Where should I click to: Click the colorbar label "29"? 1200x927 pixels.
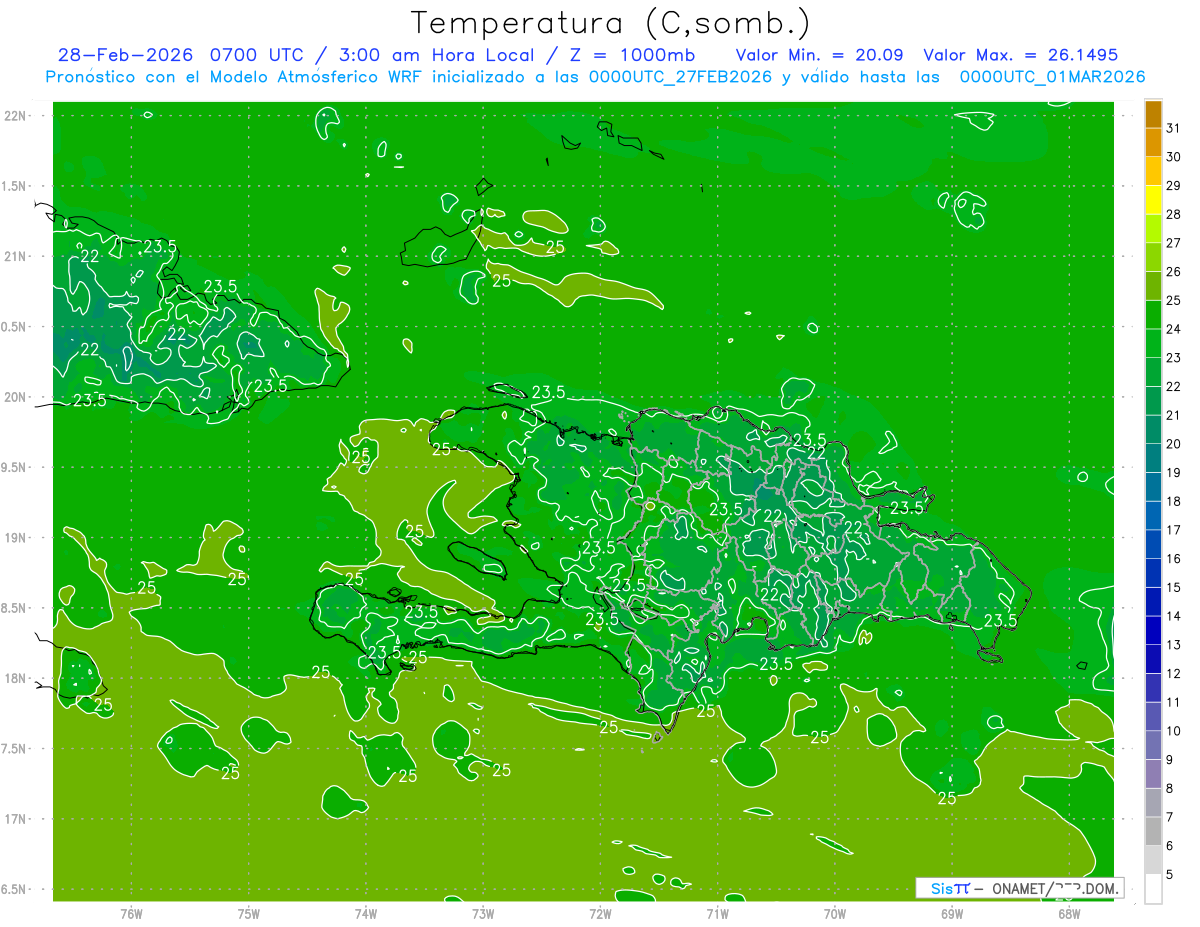pyautogui.click(x=1174, y=185)
